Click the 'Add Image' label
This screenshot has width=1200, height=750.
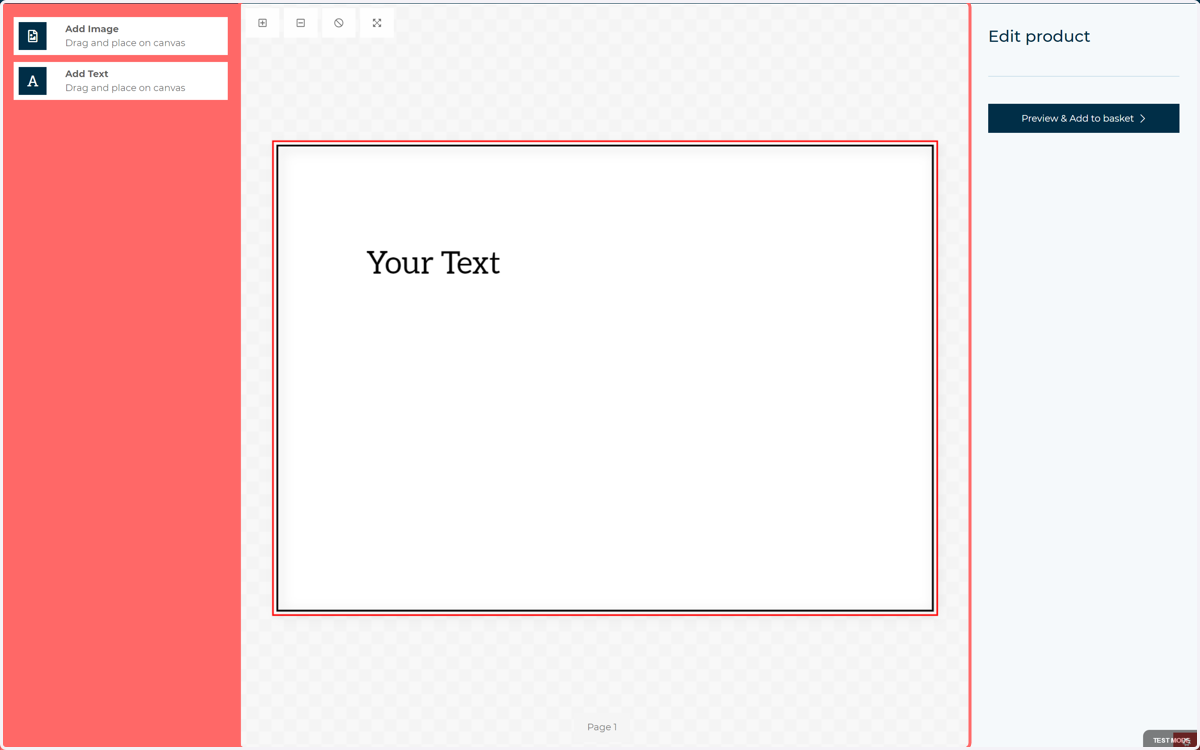coord(92,29)
